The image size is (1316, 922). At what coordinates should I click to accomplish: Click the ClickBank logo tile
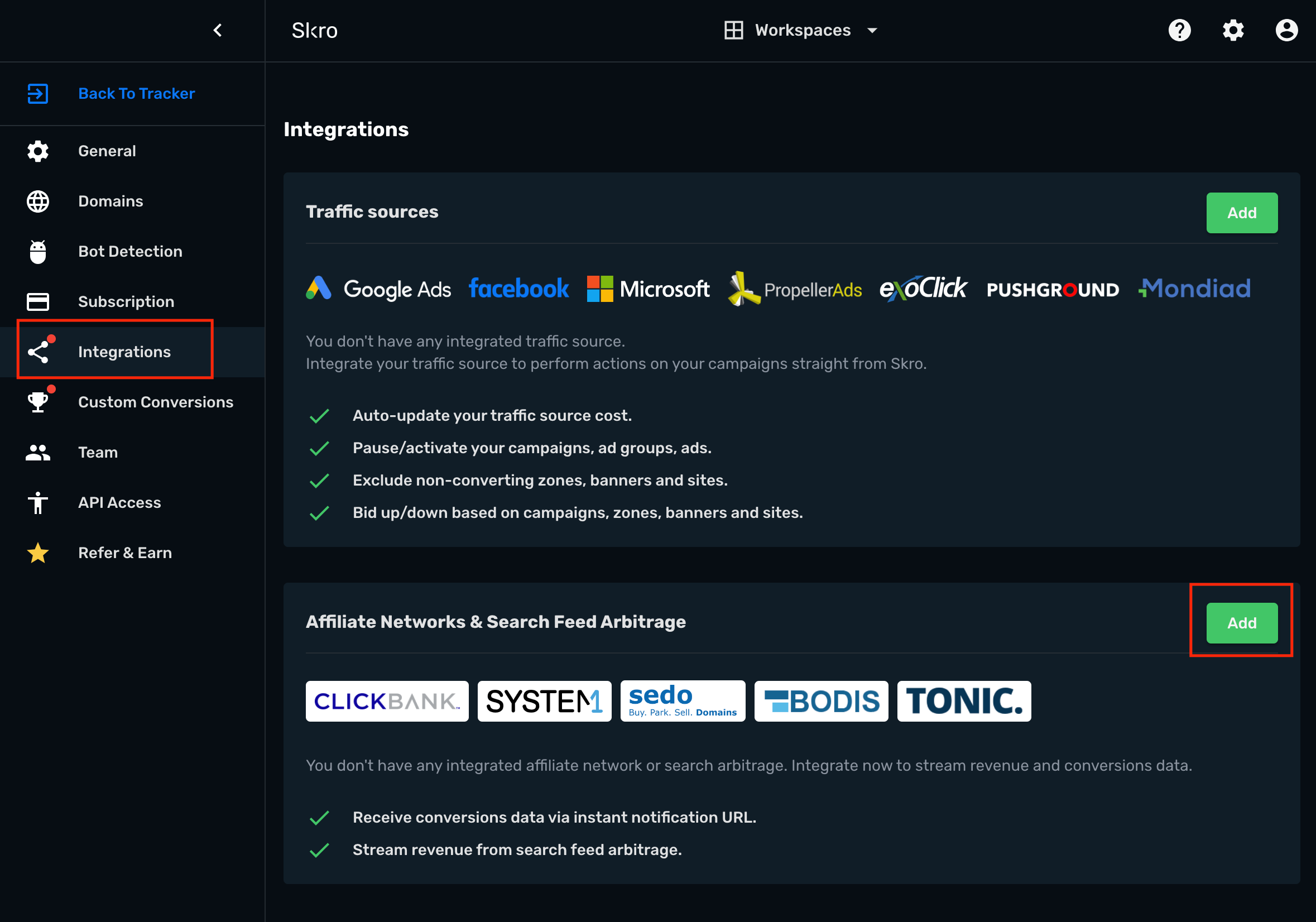point(387,701)
